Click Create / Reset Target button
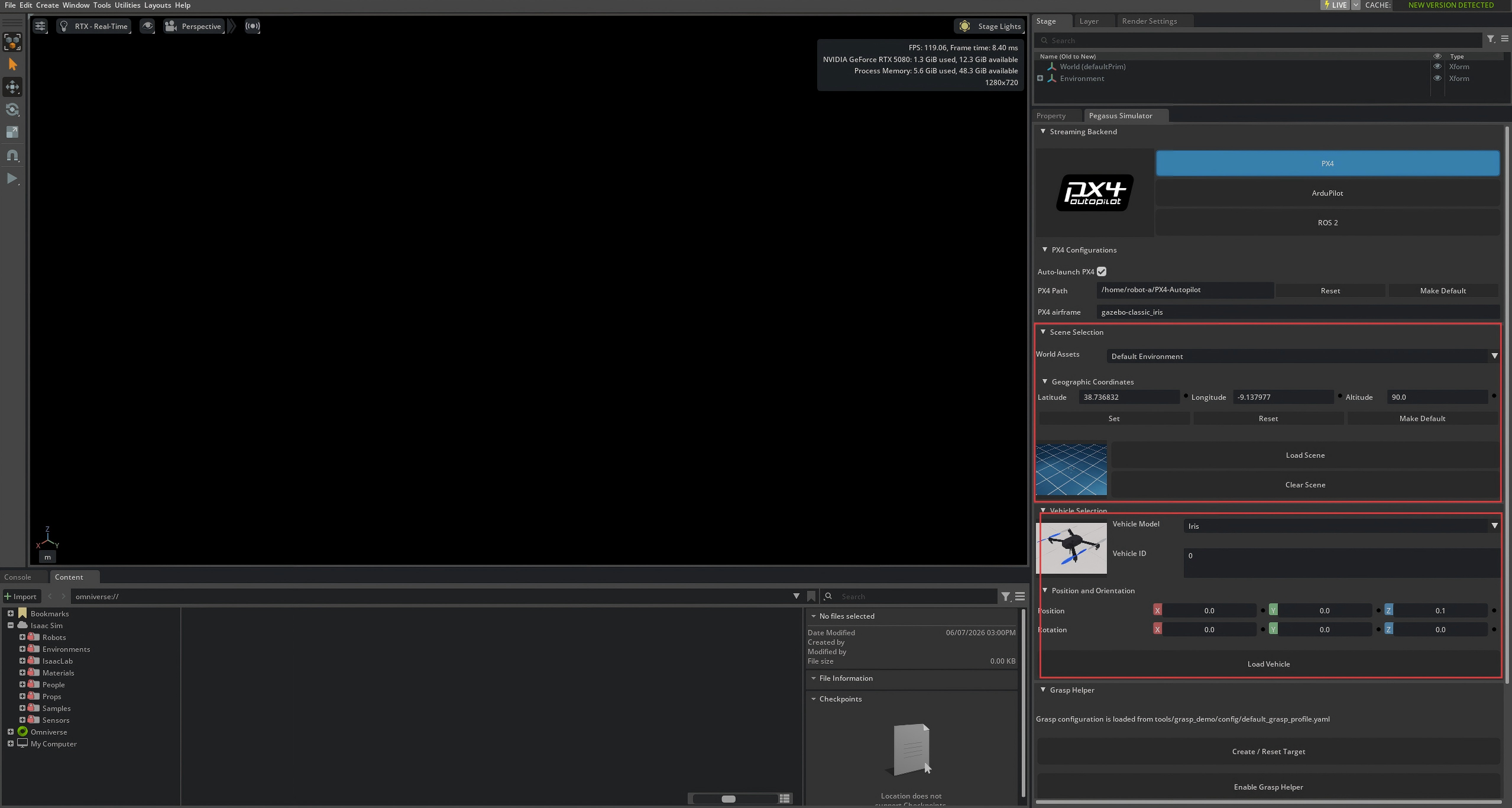This screenshot has width=1512, height=808. point(1268,751)
